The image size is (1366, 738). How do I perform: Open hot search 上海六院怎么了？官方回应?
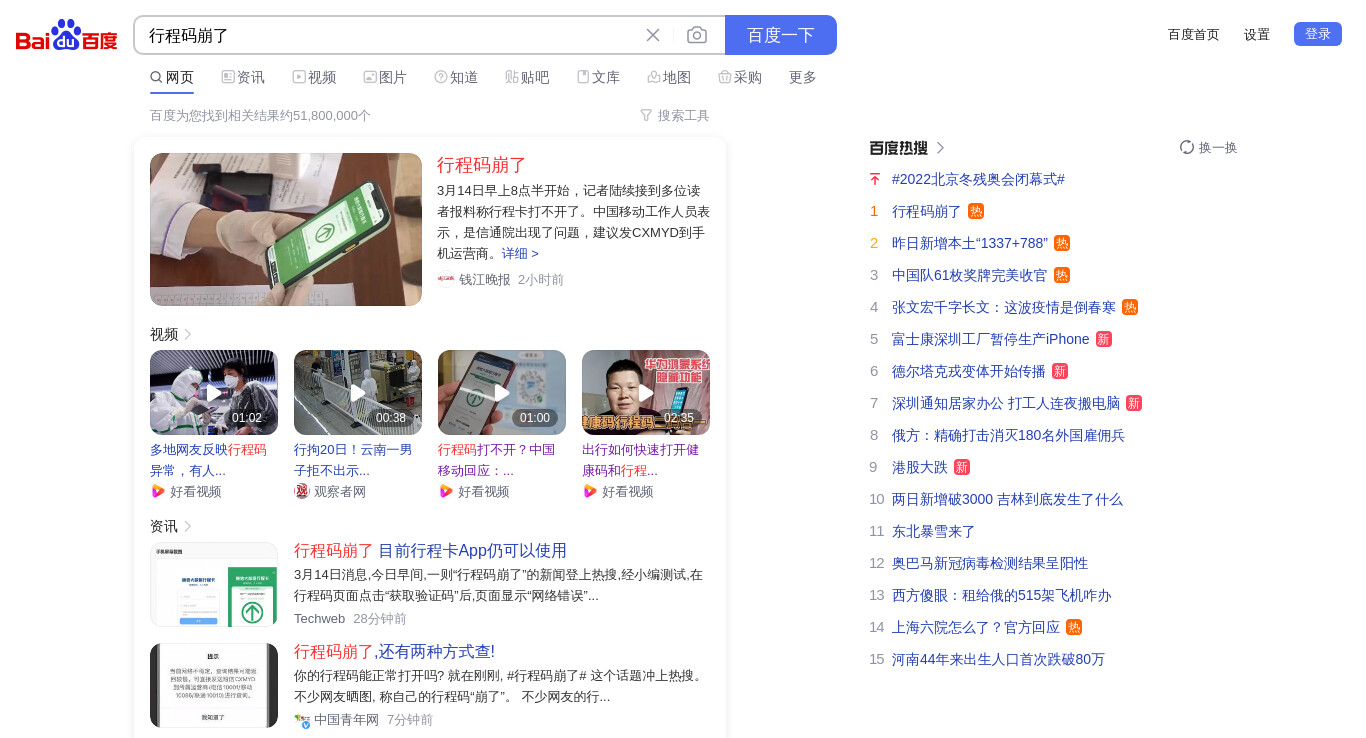(976, 627)
